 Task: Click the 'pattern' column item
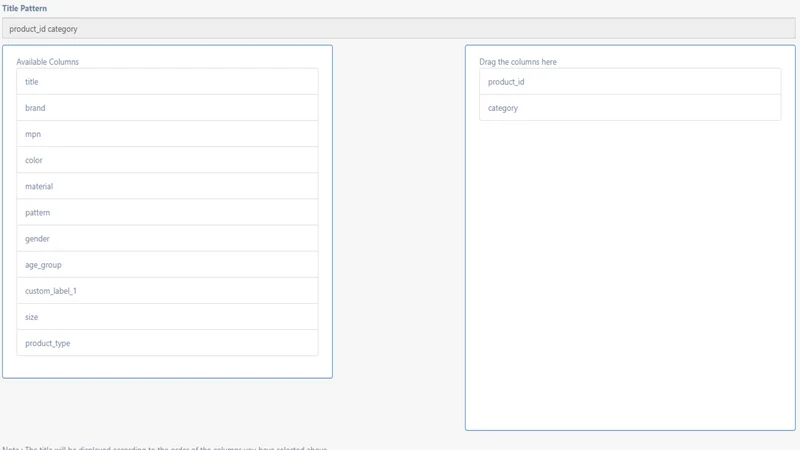167,212
